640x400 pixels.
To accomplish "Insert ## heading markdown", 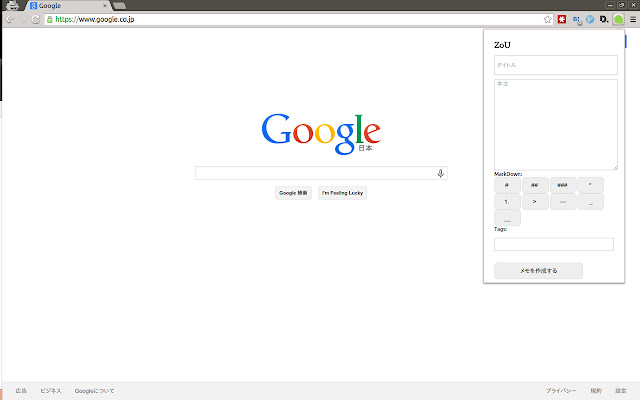I will coord(535,185).
